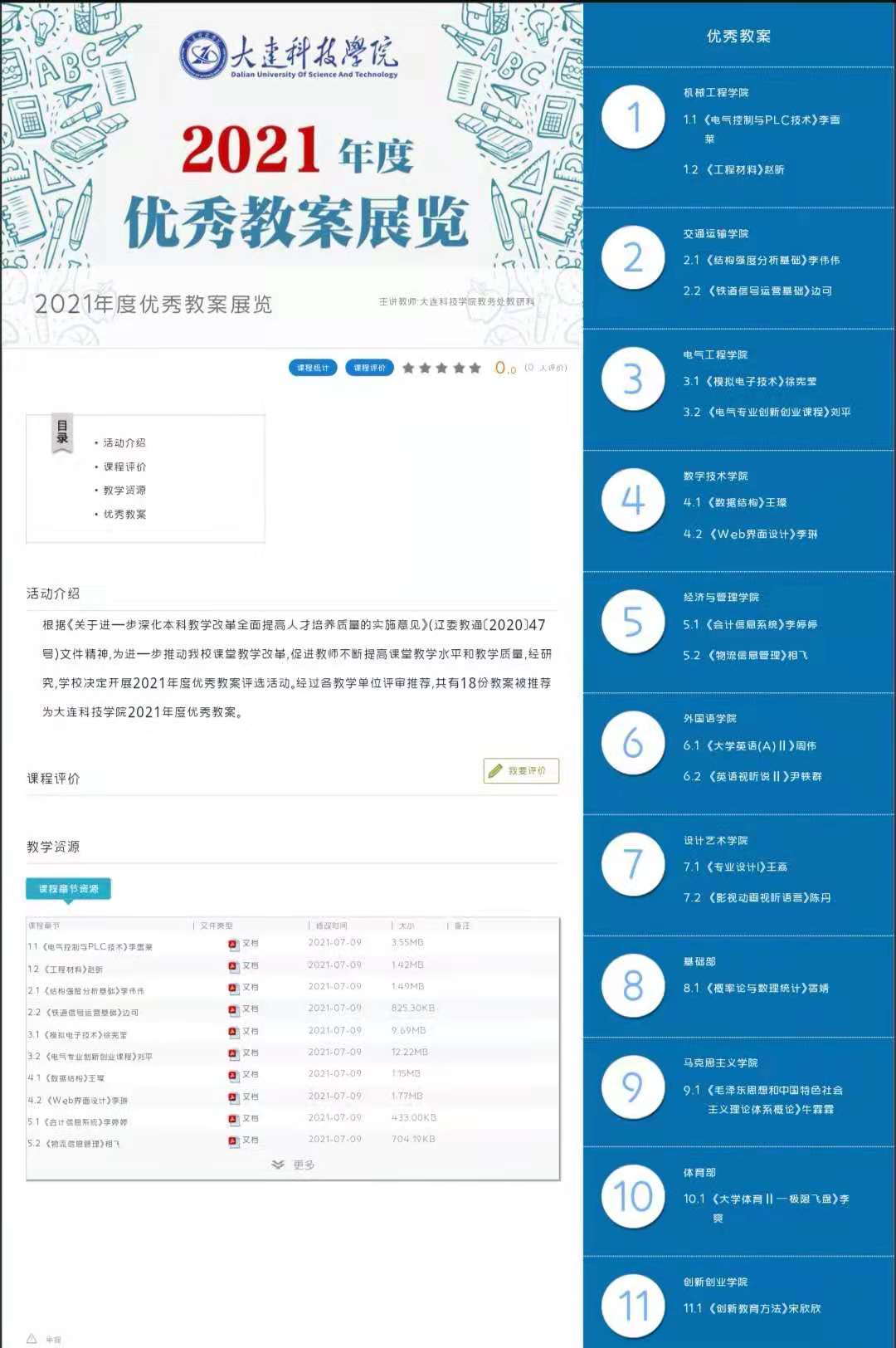Screen dimensions: 896x1348
Task: Jump to 优秀教案 in table of contents
Action: (124, 515)
